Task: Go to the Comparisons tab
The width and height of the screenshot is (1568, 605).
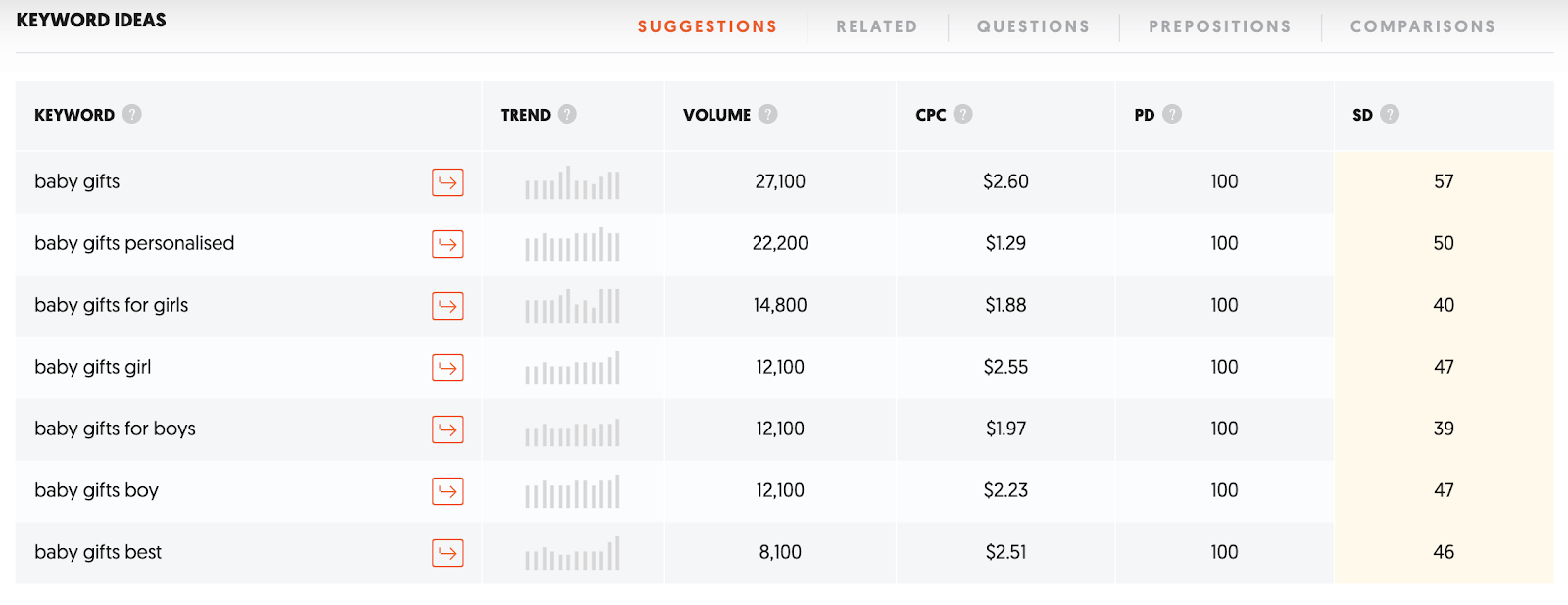Action: (x=1423, y=26)
